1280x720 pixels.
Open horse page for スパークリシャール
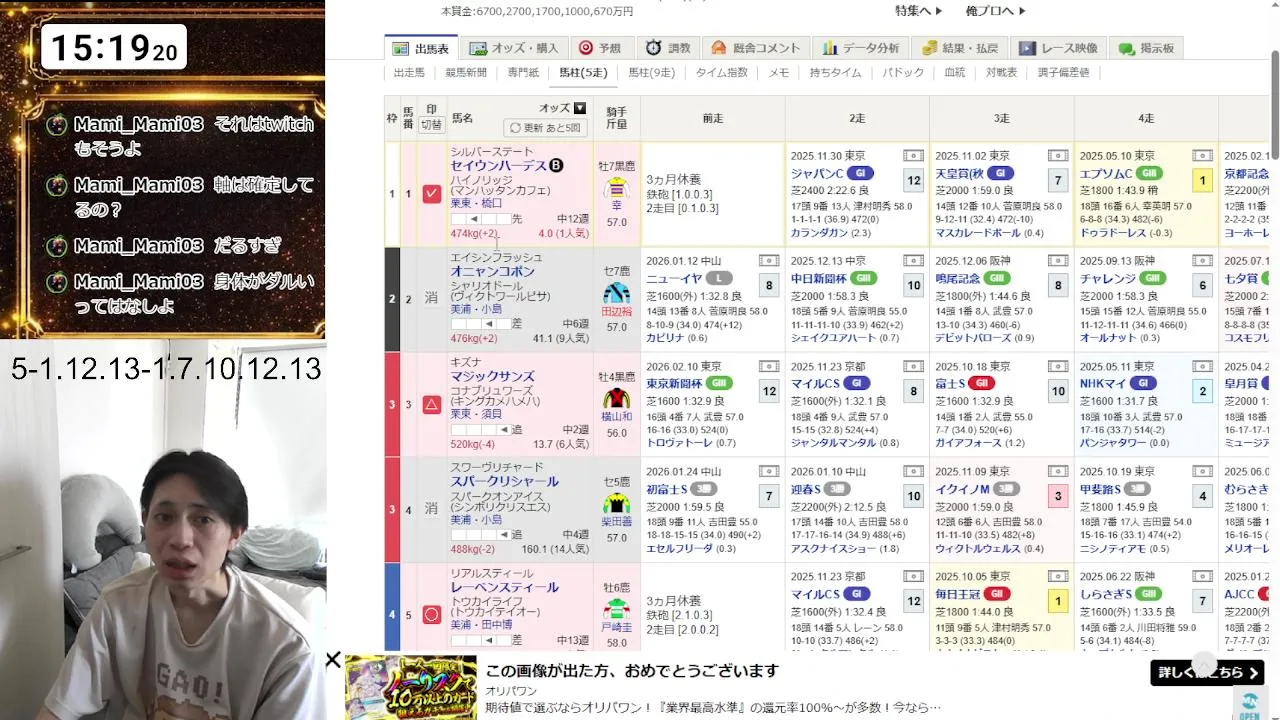click(x=504, y=482)
